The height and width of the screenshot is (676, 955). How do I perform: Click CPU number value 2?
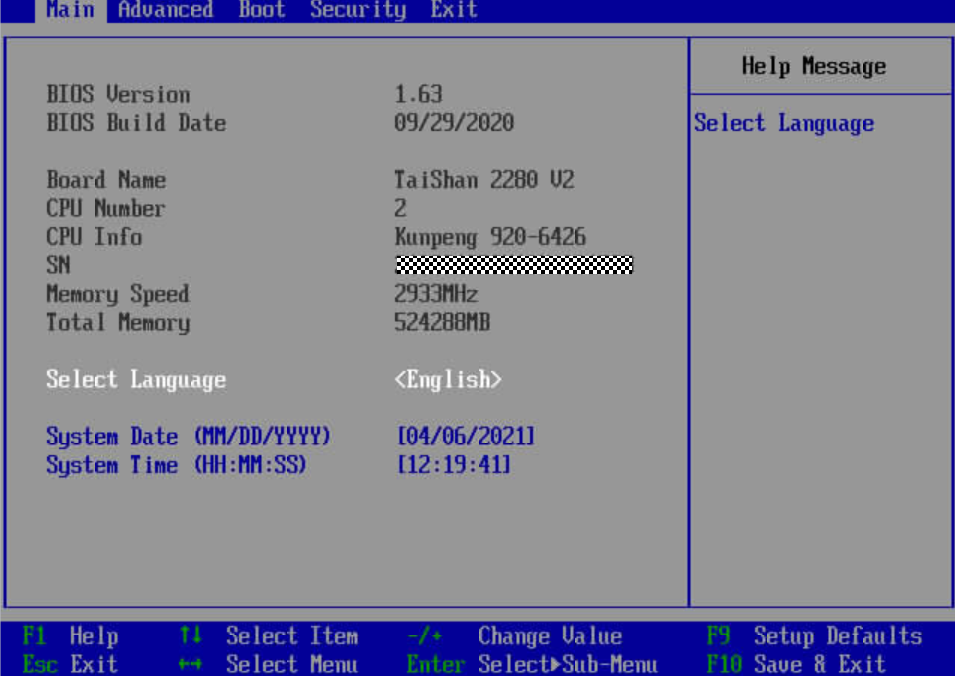pos(400,208)
